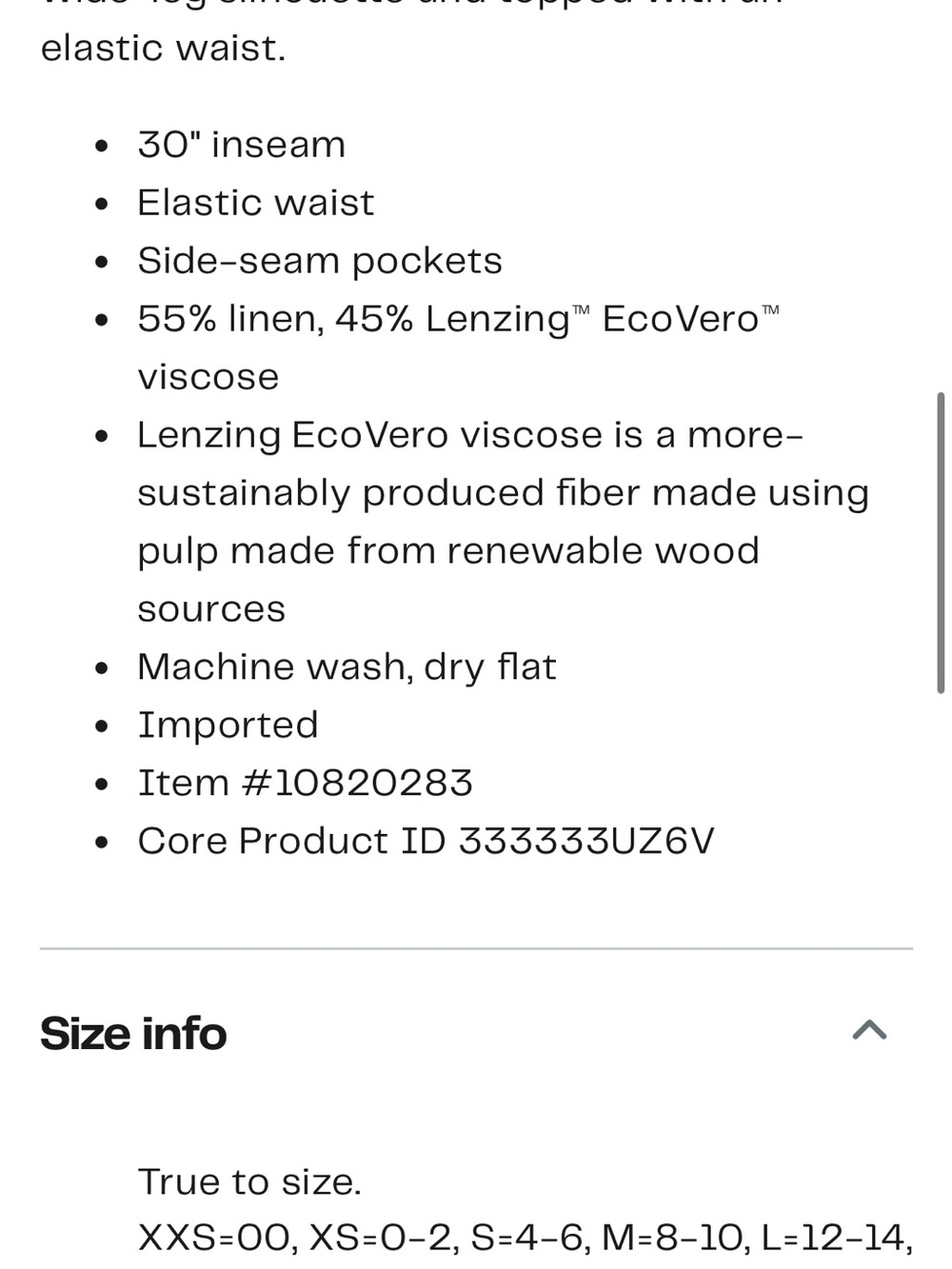Click "pulp made from renewable wood" line
This screenshot has width=952, height=1269.
tap(448, 552)
